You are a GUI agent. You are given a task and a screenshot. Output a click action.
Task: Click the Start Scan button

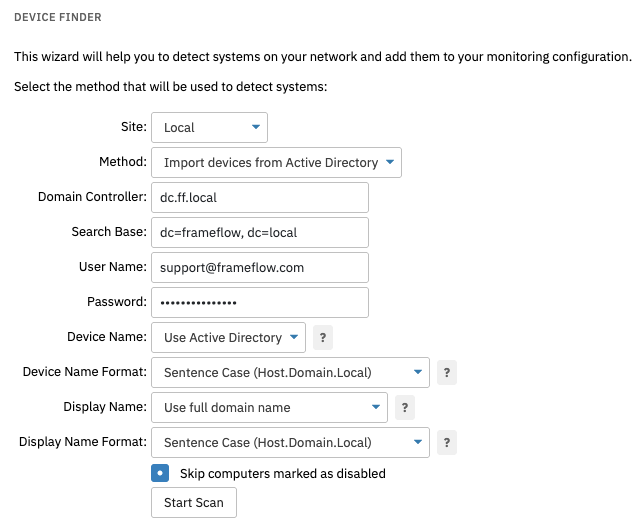194,503
